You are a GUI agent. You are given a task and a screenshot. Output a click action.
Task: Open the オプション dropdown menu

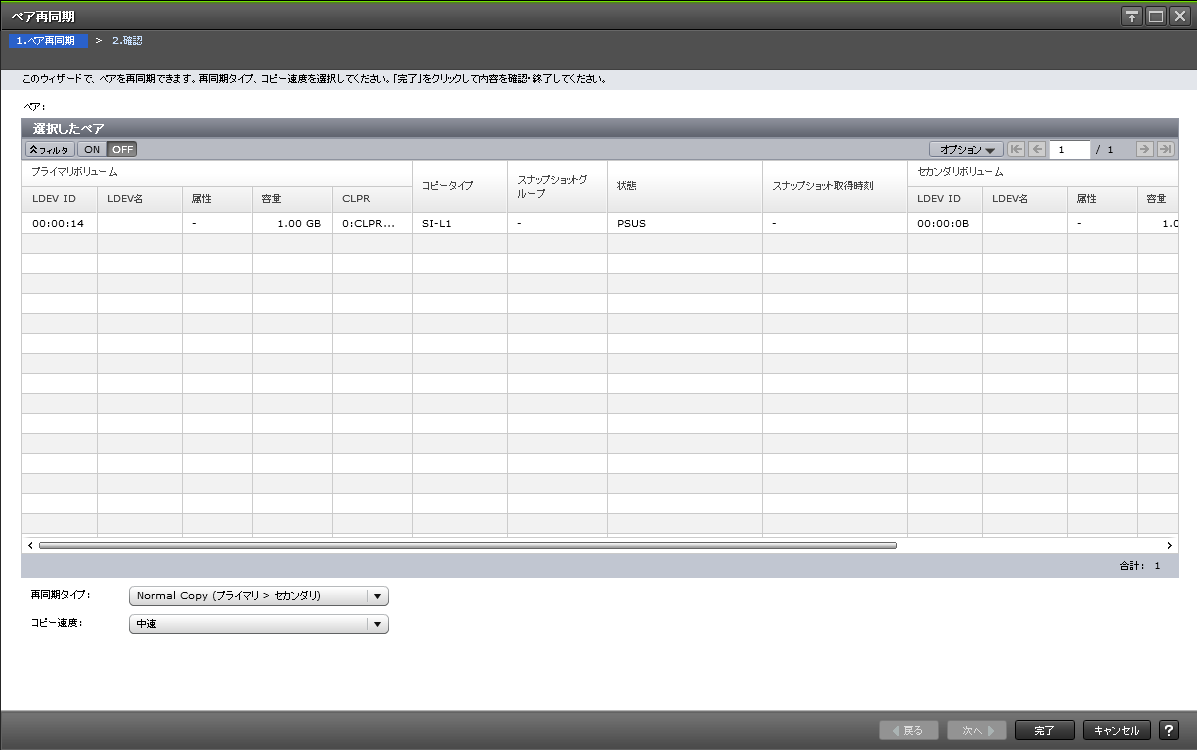(966, 150)
